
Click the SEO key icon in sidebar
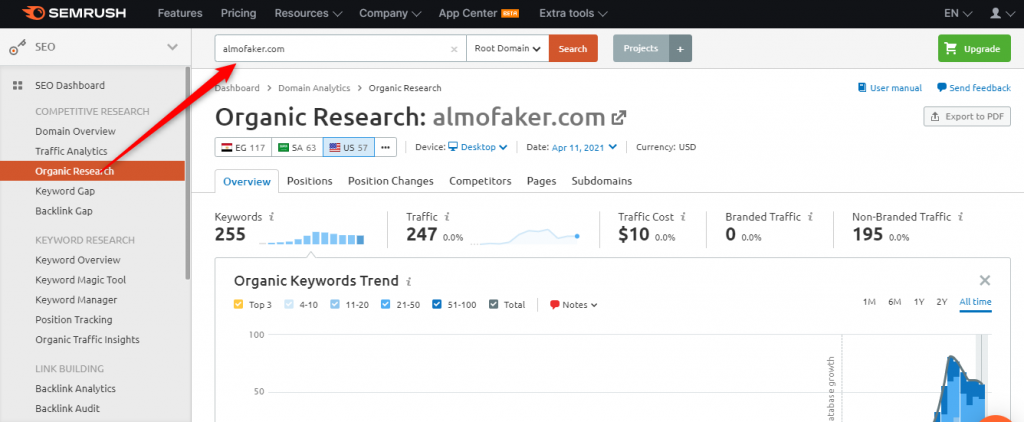point(17,48)
